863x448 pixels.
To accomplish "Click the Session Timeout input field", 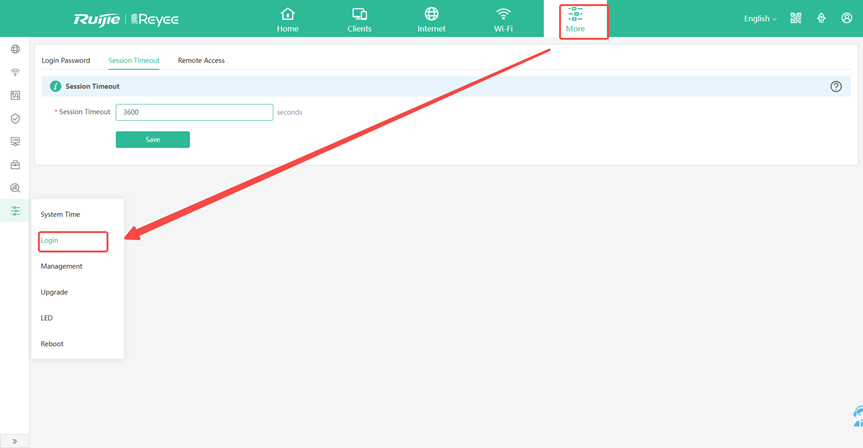I will click(194, 113).
